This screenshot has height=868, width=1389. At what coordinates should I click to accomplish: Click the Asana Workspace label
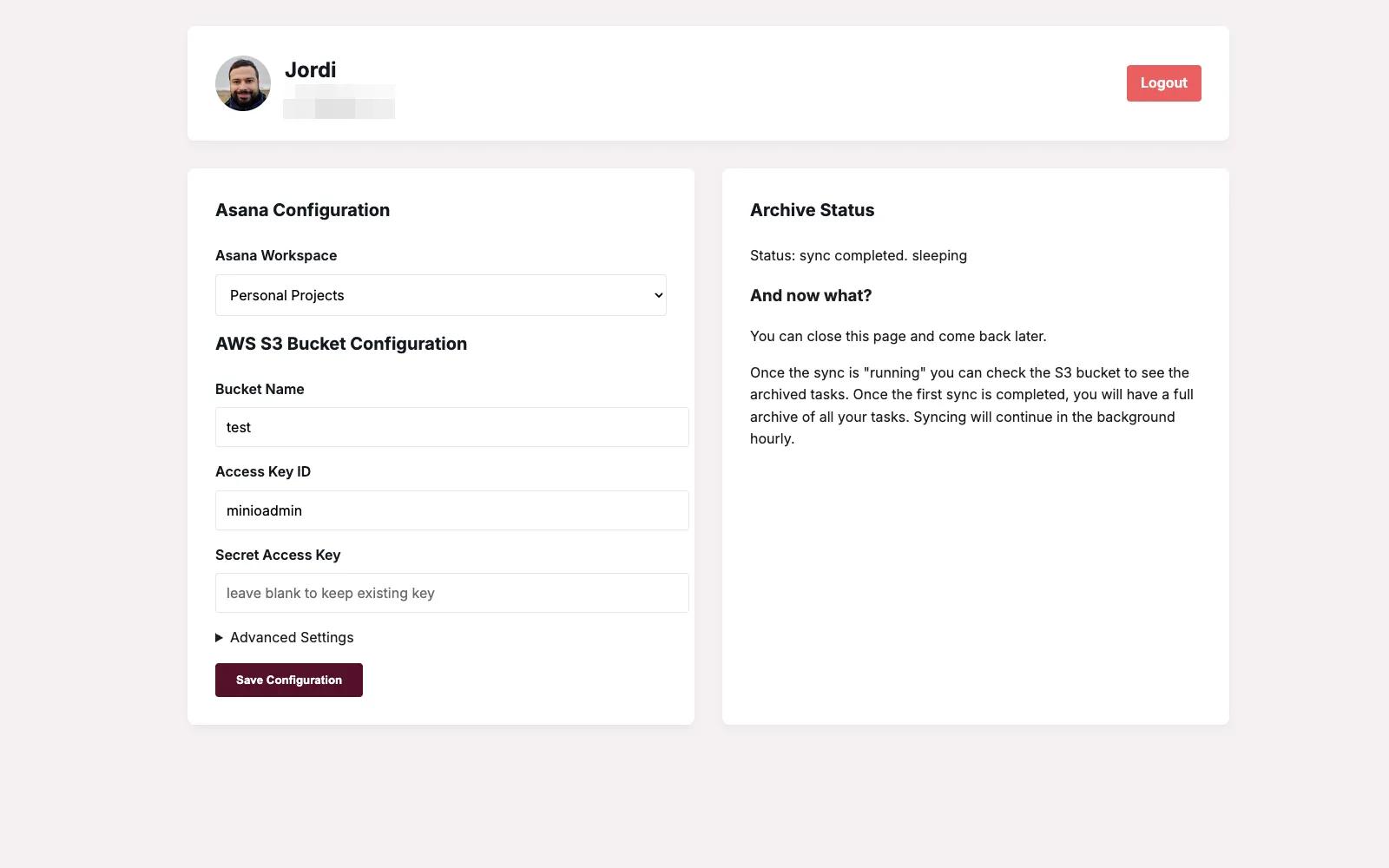[x=276, y=255]
